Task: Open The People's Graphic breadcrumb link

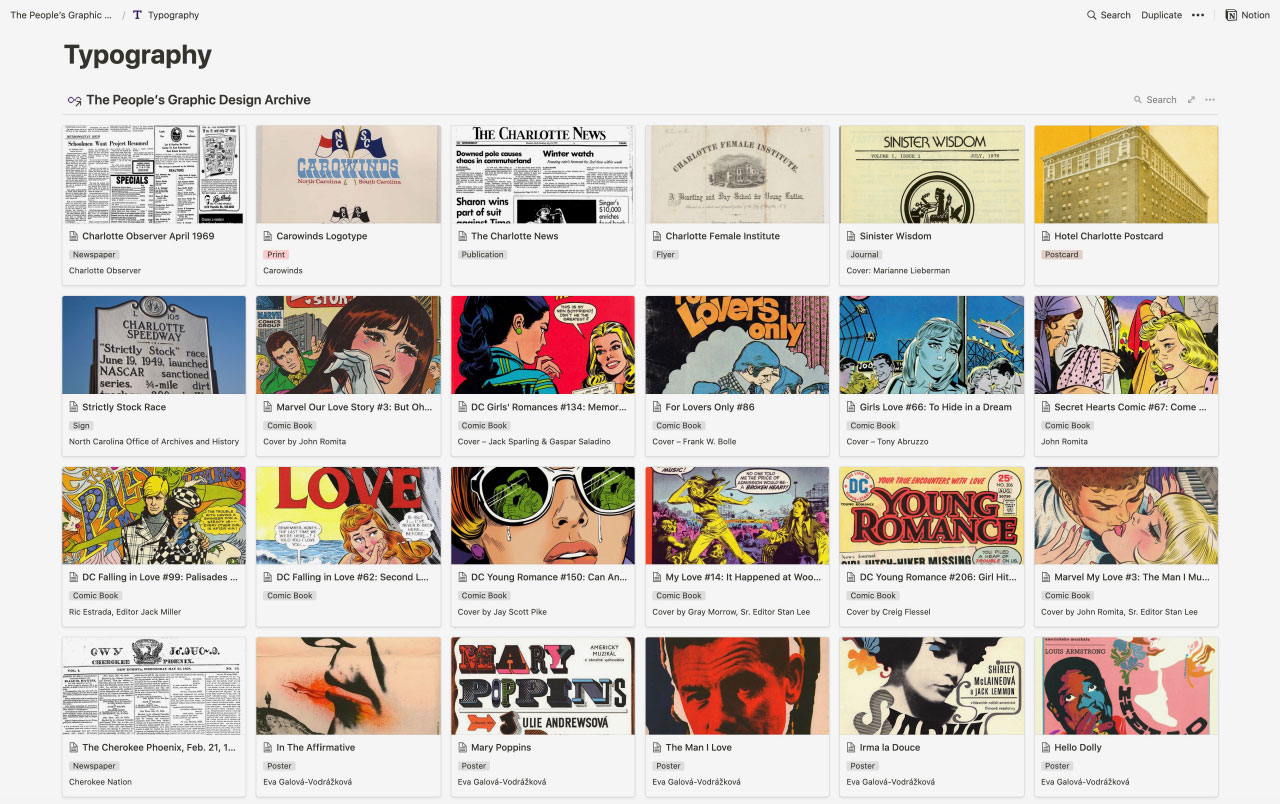Action: 61,15
